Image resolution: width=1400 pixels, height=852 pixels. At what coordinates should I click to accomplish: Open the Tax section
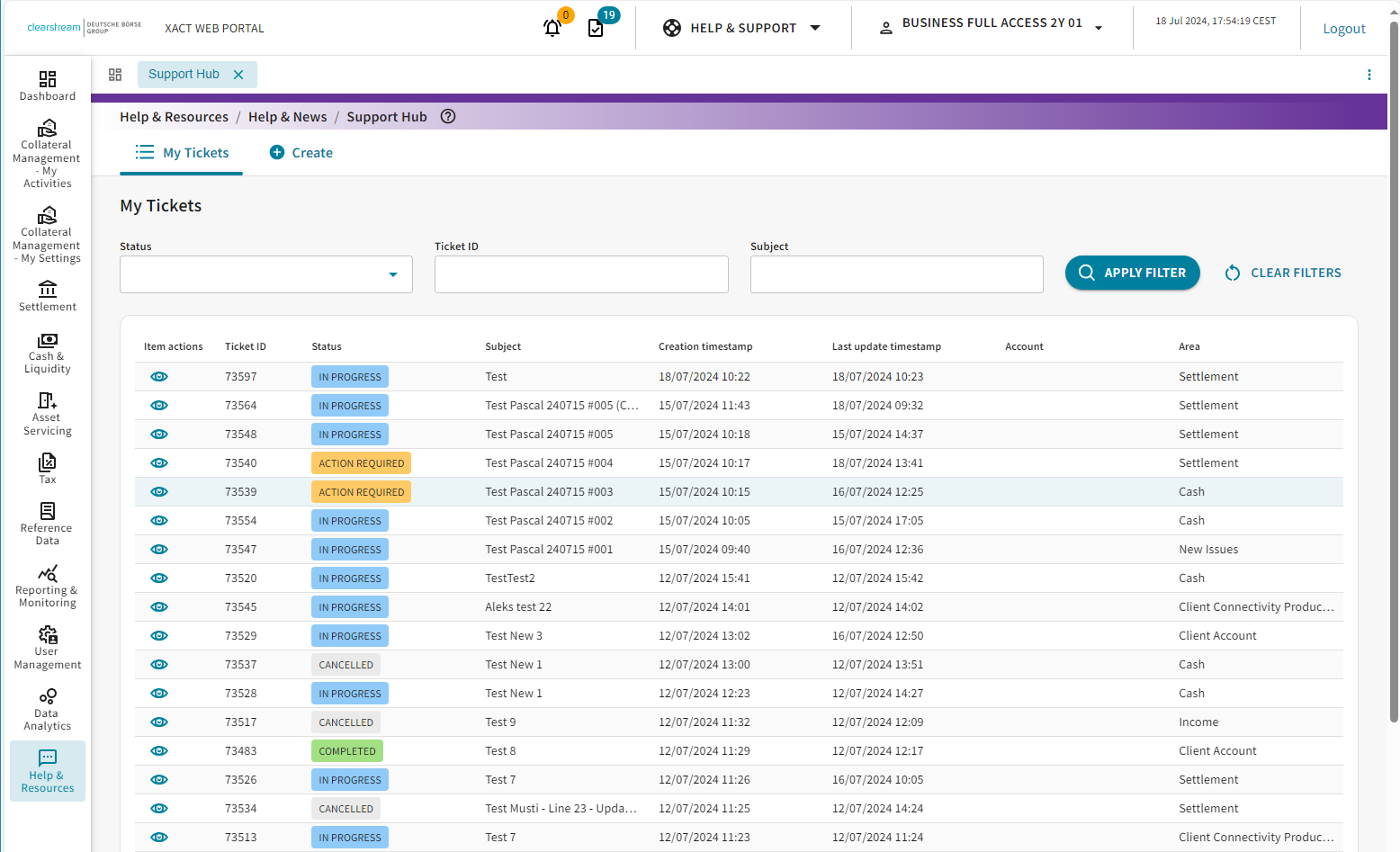pyautogui.click(x=47, y=467)
